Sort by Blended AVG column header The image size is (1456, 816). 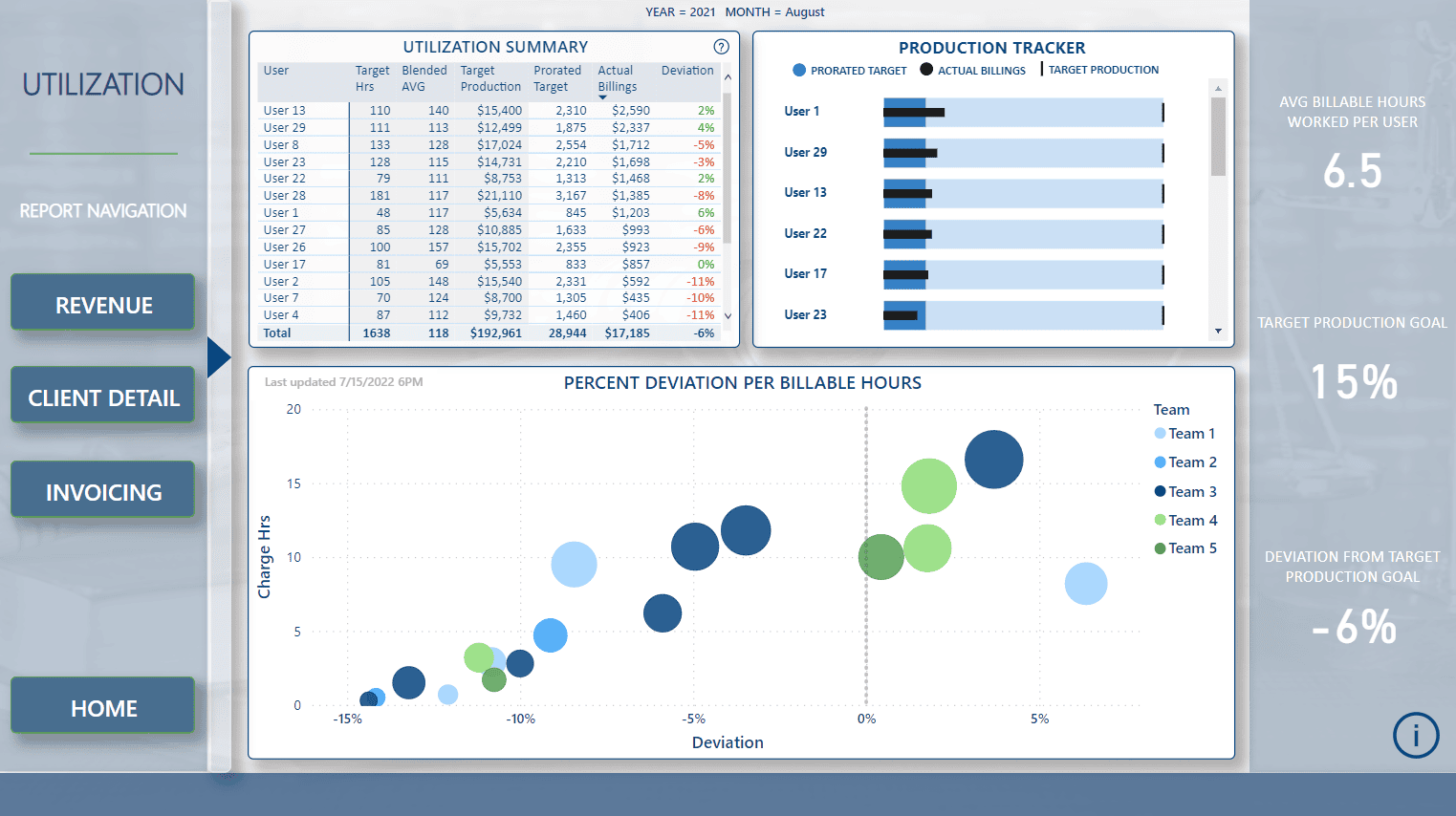[x=424, y=78]
